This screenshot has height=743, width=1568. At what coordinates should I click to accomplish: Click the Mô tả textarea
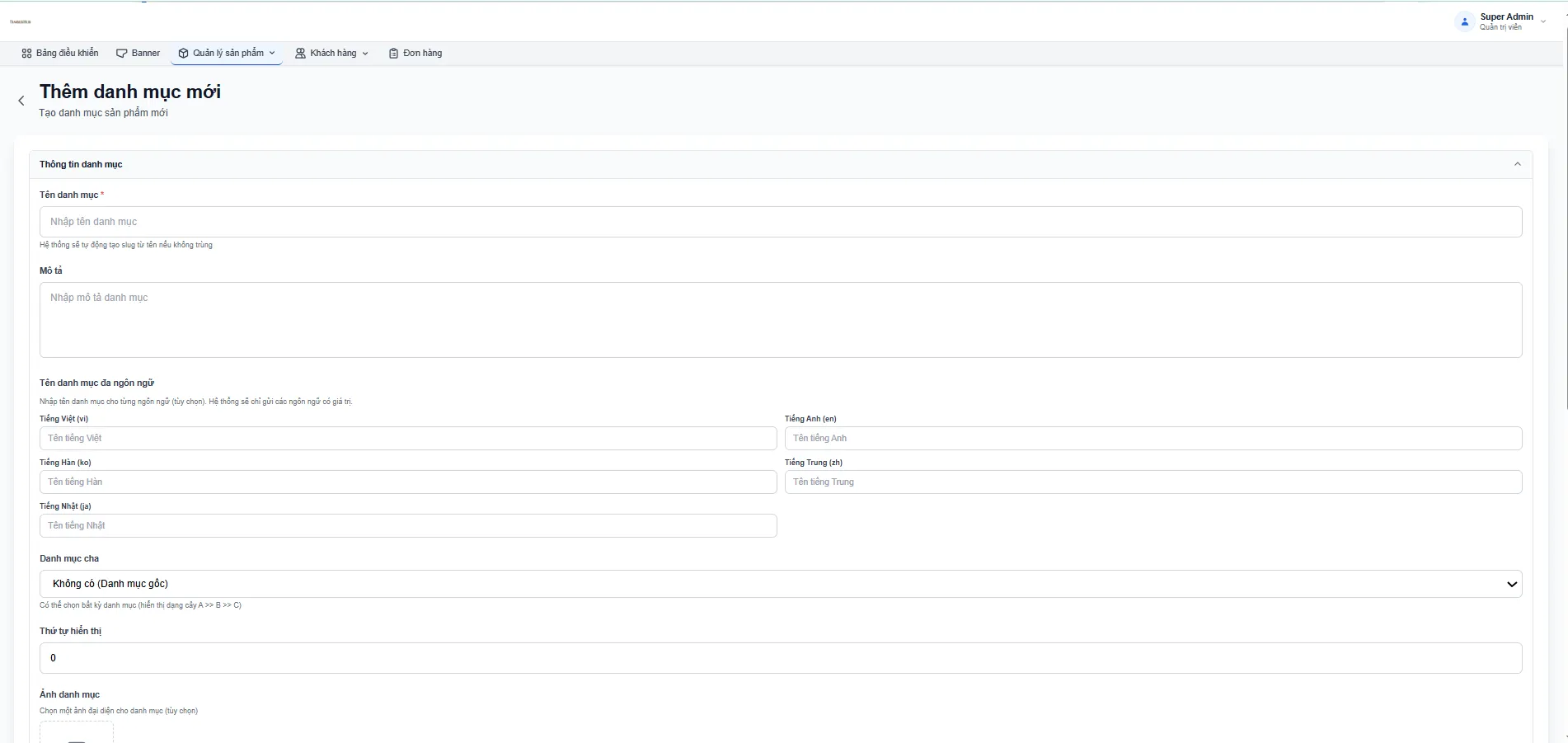(x=781, y=320)
